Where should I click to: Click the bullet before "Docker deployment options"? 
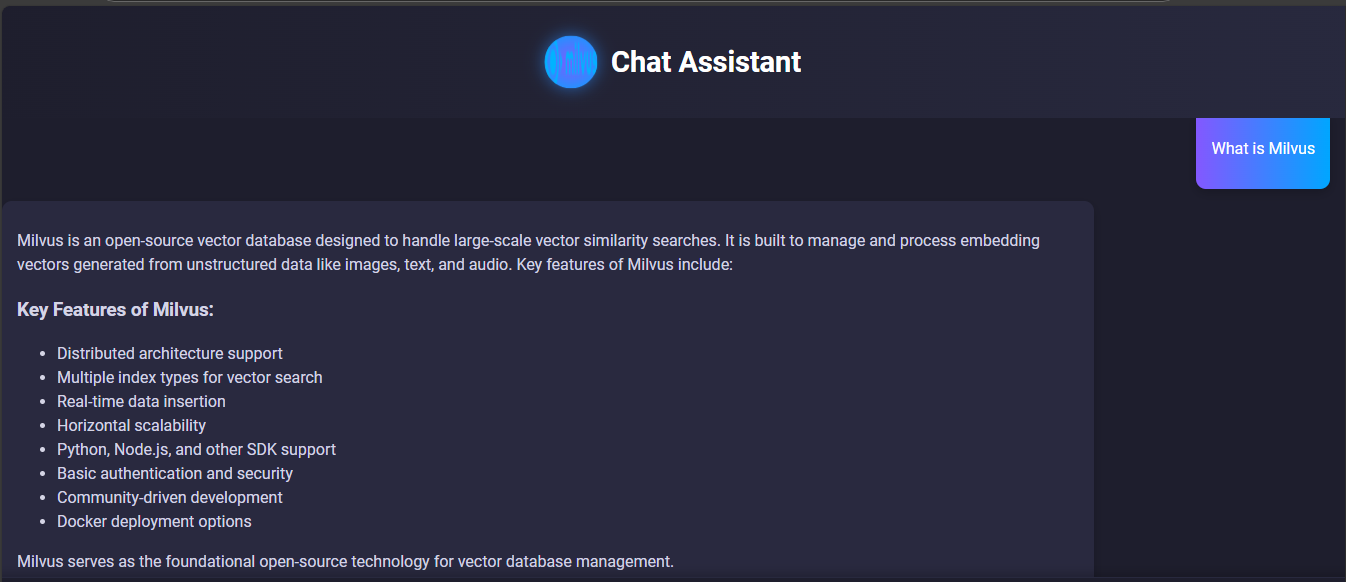click(x=43, y=522)
